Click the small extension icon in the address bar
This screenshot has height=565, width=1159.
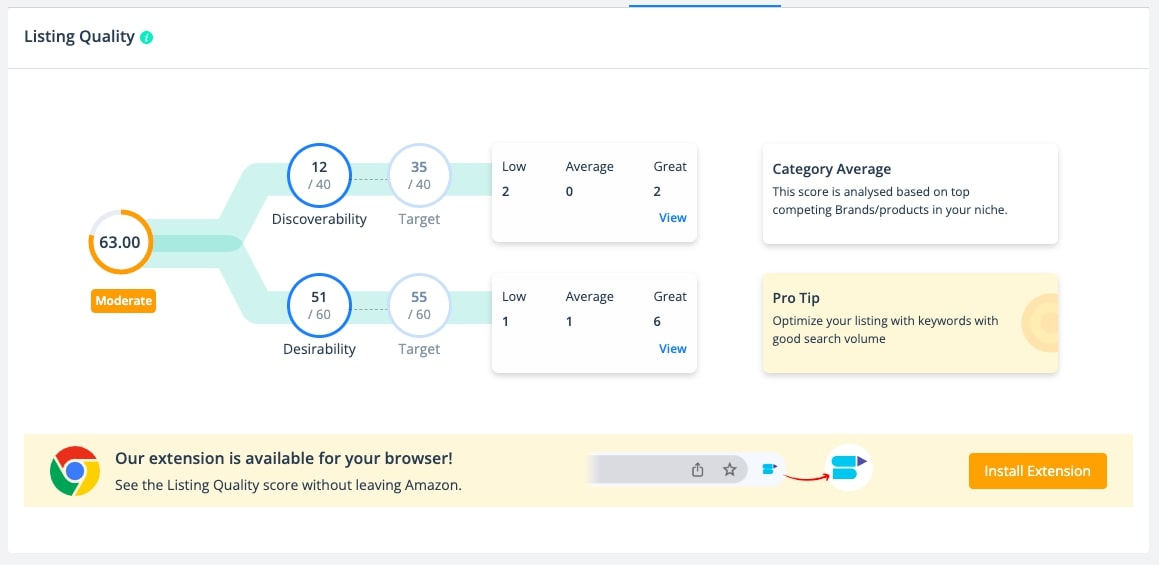(768, 469)
